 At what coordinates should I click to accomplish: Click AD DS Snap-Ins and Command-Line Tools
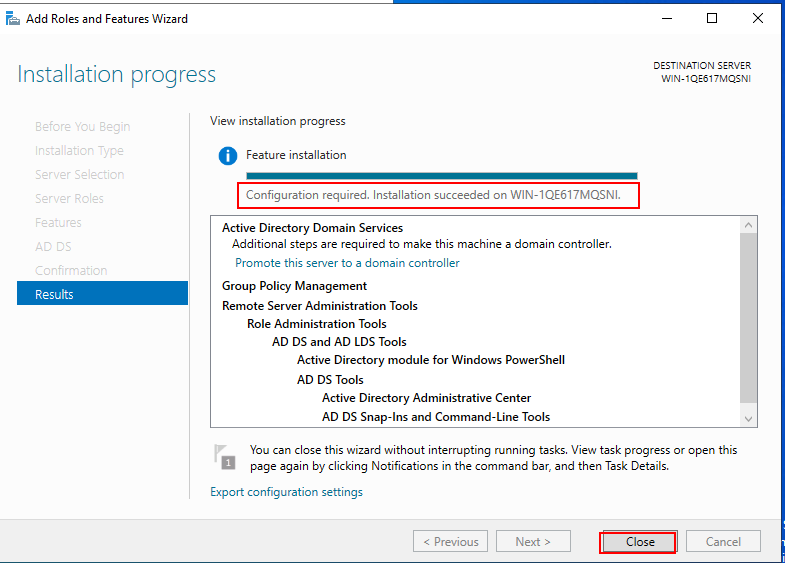point(436,417)
